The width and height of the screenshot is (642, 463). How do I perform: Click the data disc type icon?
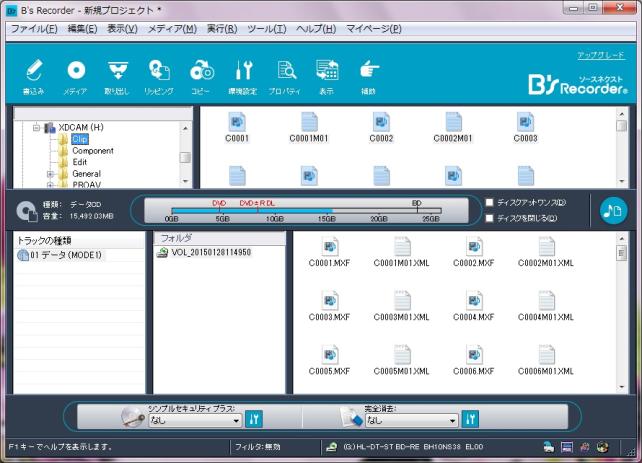27,211
